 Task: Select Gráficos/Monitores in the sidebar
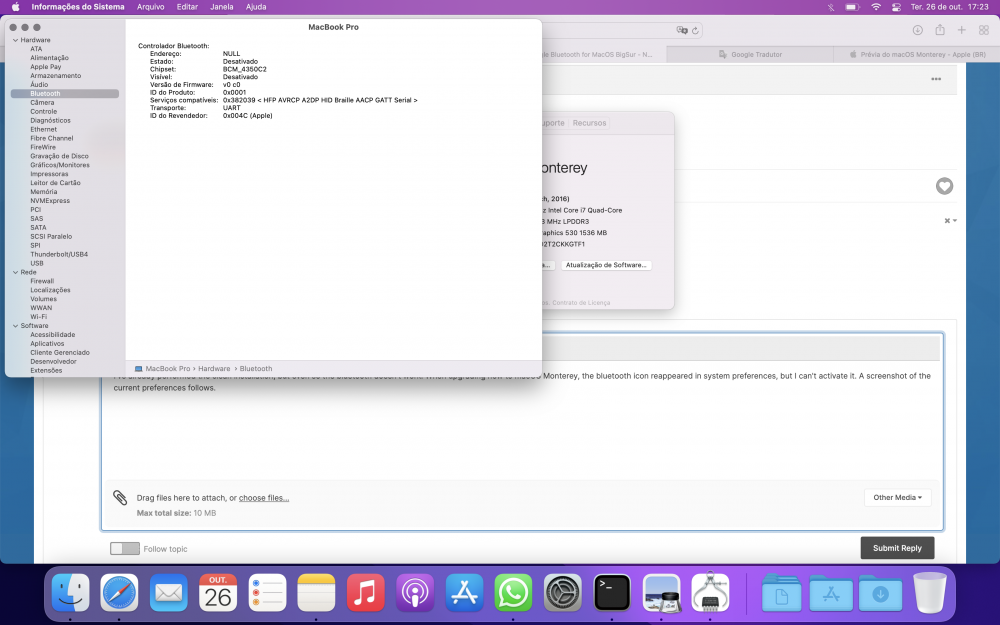pyautogui.click(x=60, y=165)
